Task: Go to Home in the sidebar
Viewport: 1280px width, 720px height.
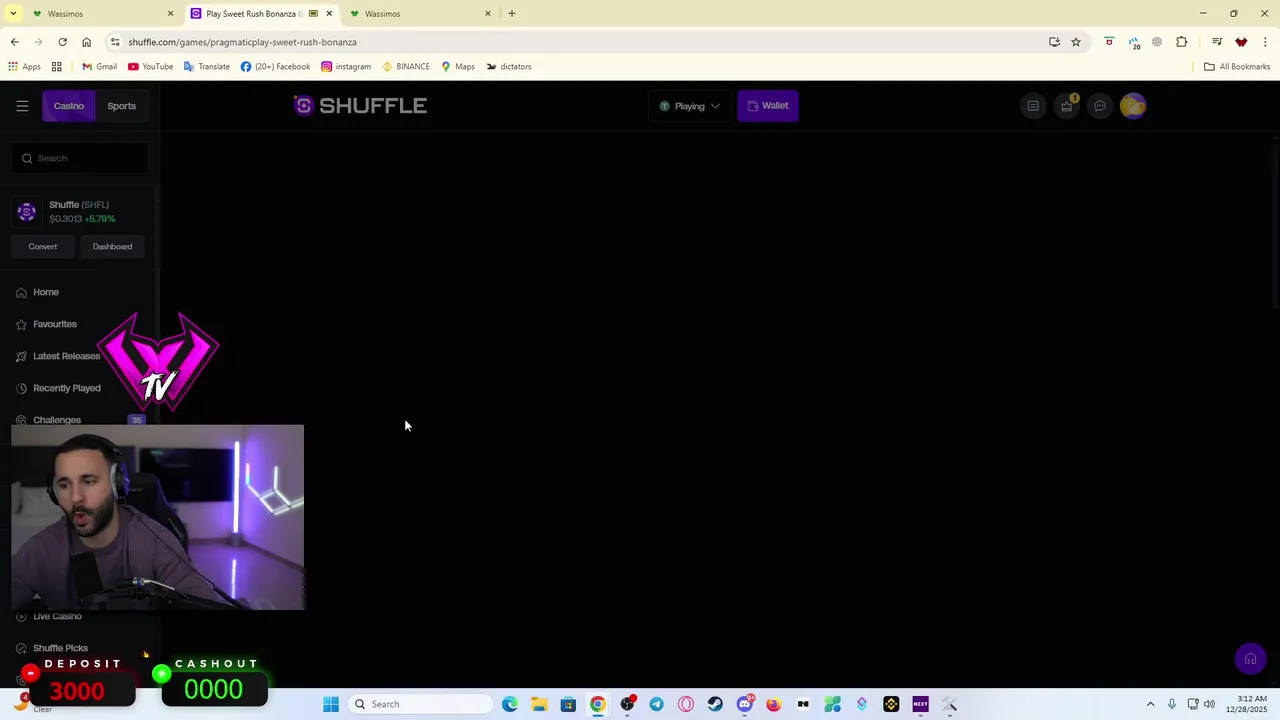Action: pos(46,292)
